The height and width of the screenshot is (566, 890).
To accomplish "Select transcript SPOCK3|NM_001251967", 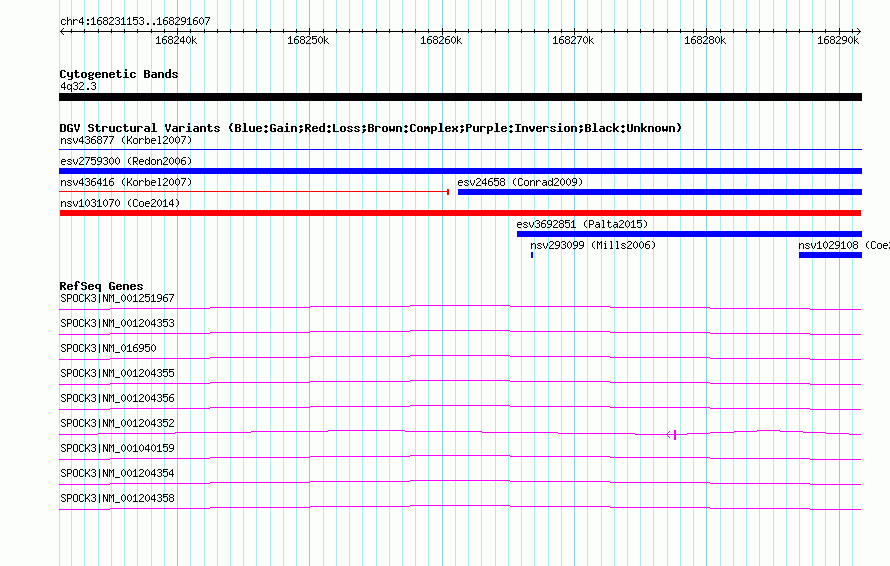I will tap(117, 299).
